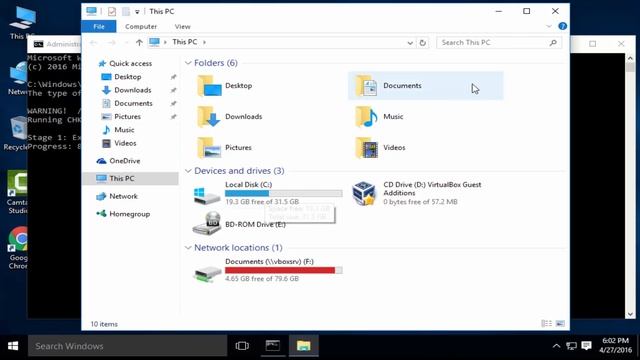Click the taskbar clock showing 6:02 PM
Screen dimensions: 640x360
(615, 345)
